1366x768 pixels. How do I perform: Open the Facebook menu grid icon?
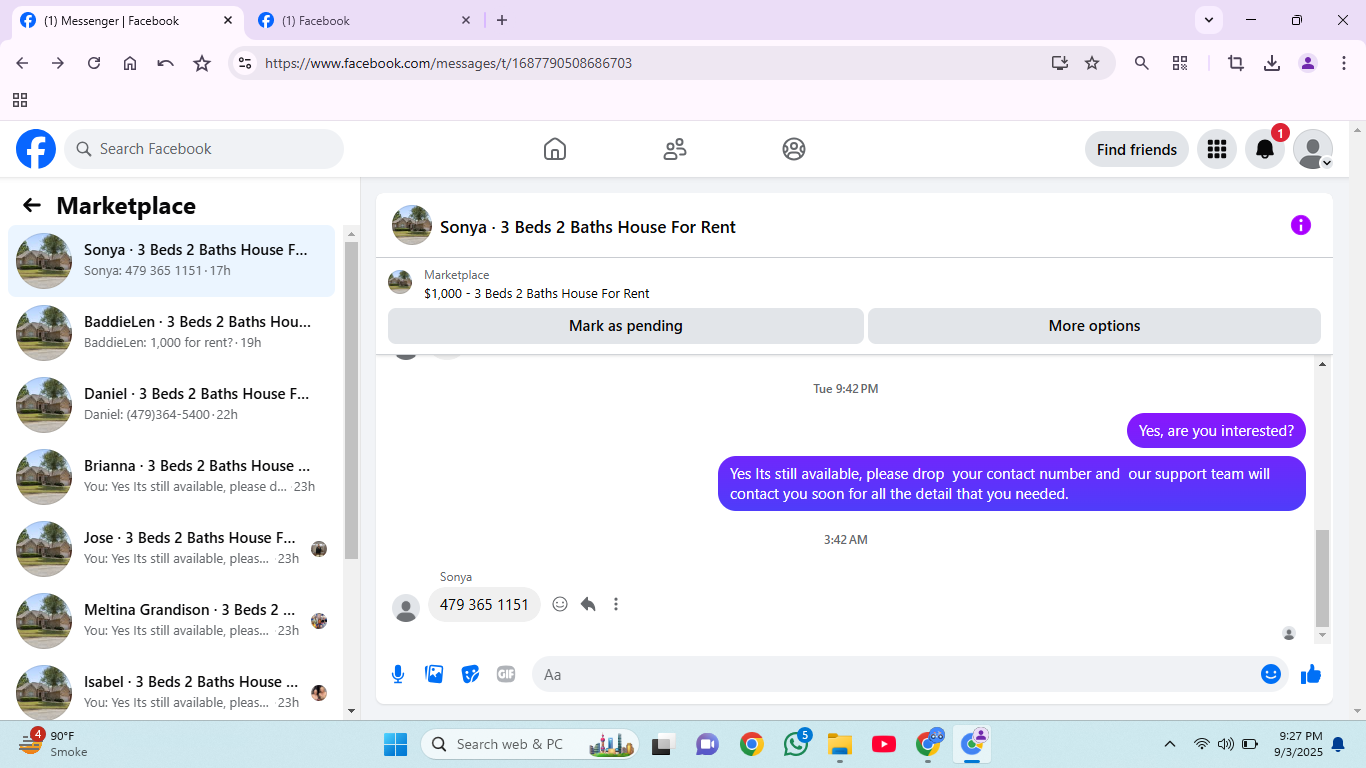coord(1217,149)
